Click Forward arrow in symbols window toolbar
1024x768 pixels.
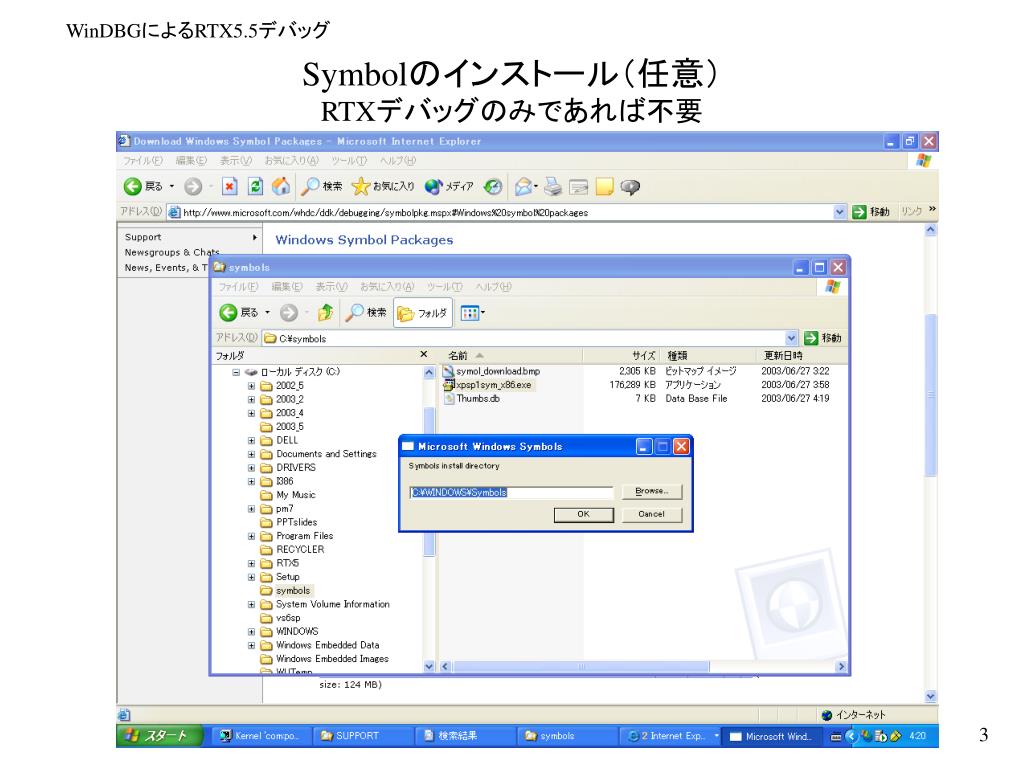point(289,313)
